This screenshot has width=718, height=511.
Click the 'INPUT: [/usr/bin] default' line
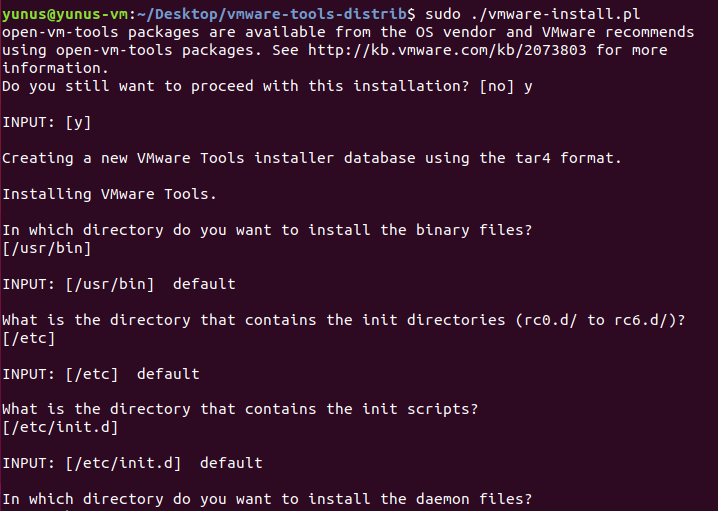(x=119, y=284)
